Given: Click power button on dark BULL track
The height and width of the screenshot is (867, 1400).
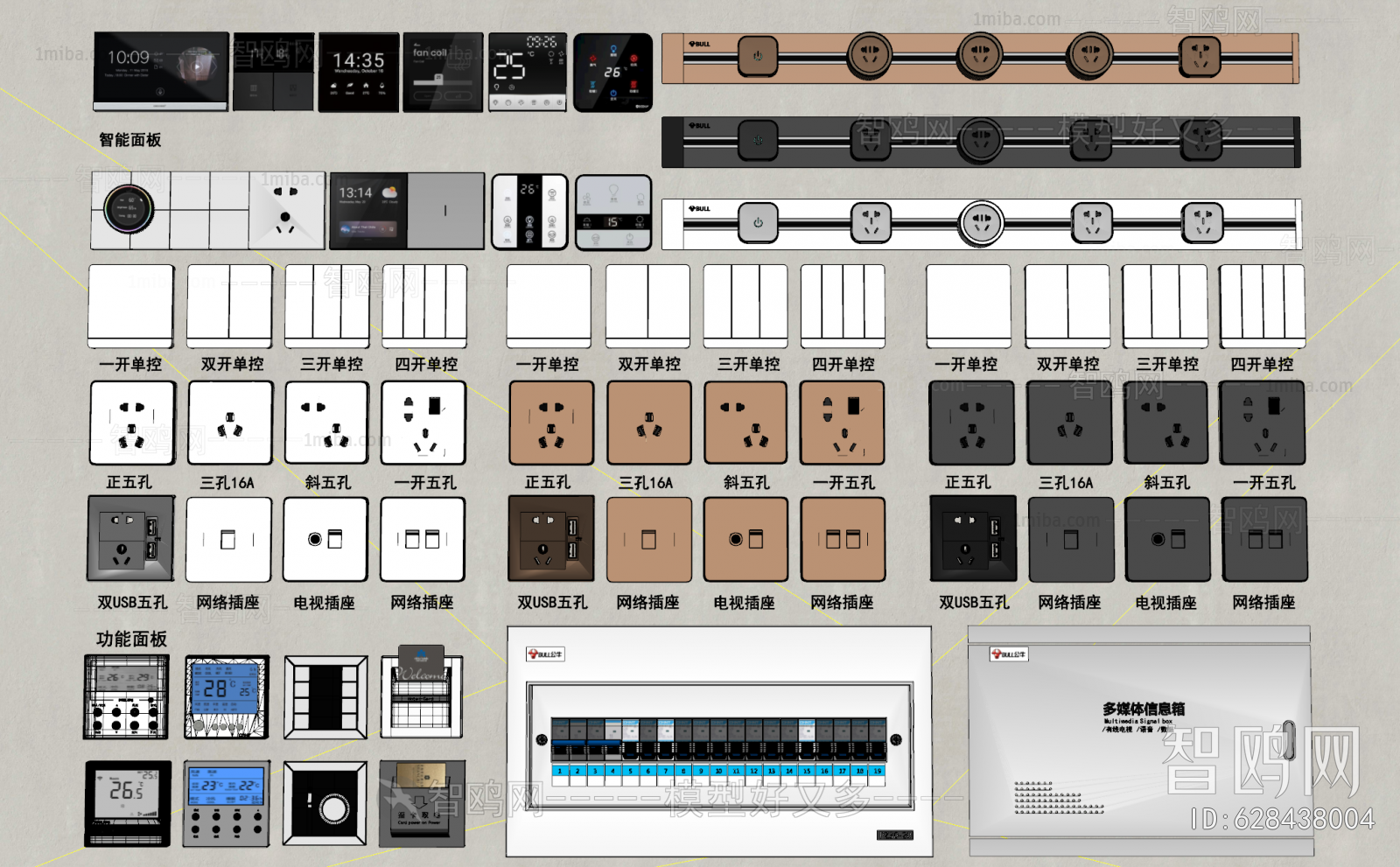Looking at the screenshot, I should (758, 141).
